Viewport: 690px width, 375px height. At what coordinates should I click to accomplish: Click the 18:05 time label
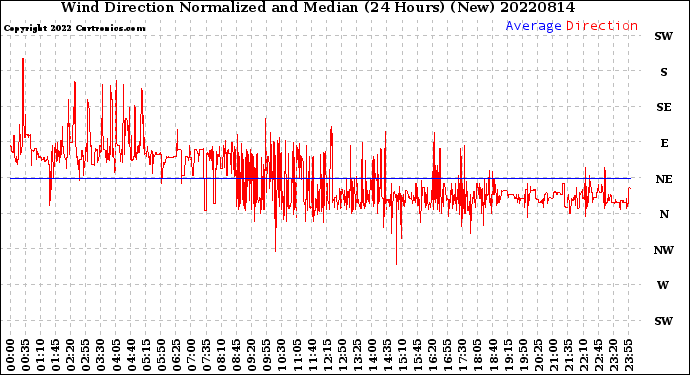tap(478, 355)
